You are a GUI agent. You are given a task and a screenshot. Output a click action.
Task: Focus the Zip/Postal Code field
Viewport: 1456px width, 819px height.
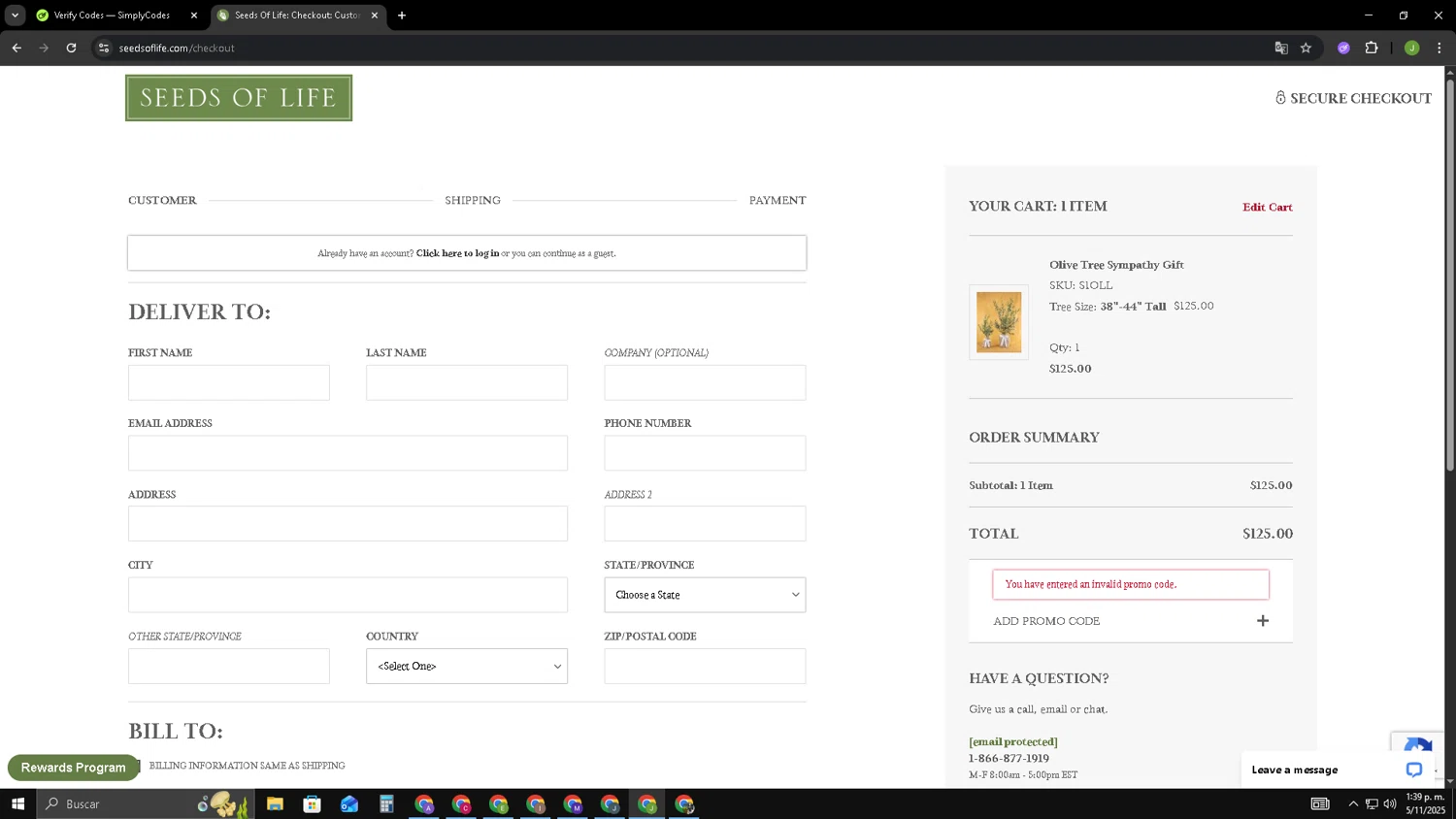click(x=705, y=666)
